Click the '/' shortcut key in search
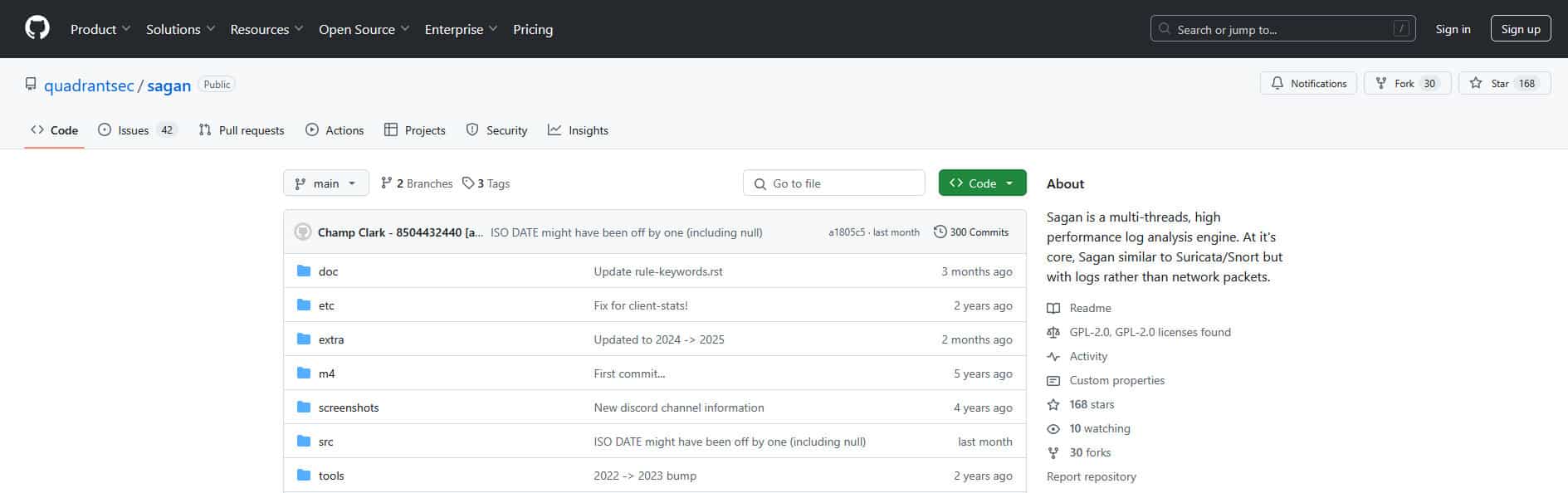The width and height of the screenshot is (1568, 493). 1401,29
